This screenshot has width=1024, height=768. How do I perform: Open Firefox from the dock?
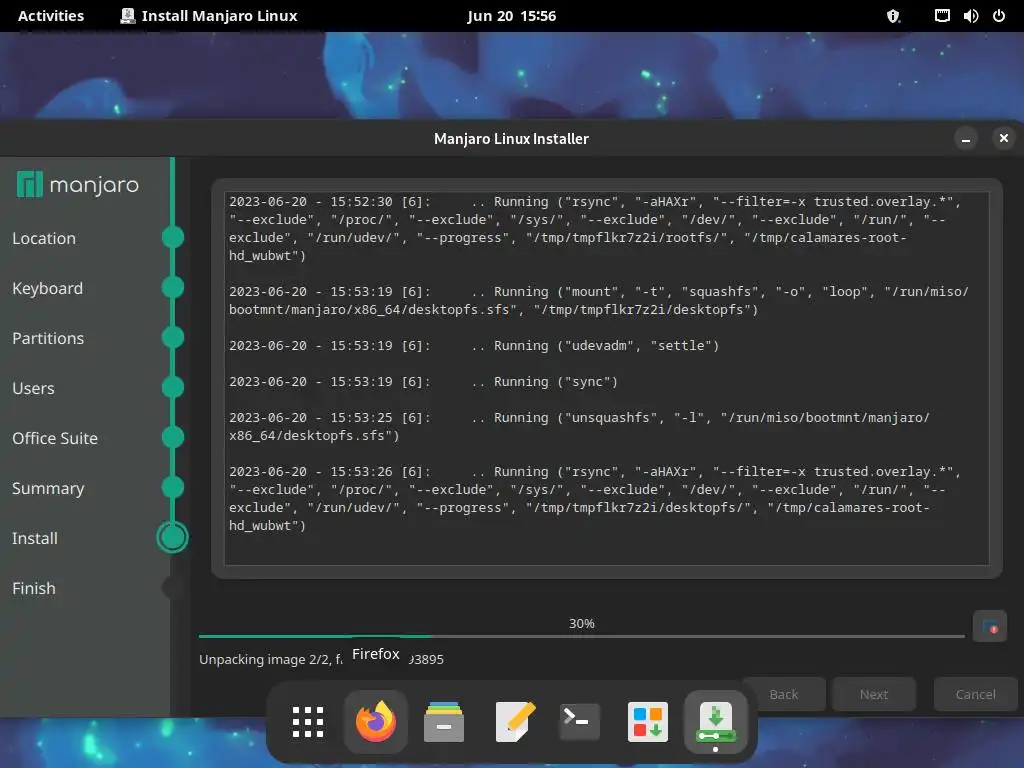tap(376, 722)
